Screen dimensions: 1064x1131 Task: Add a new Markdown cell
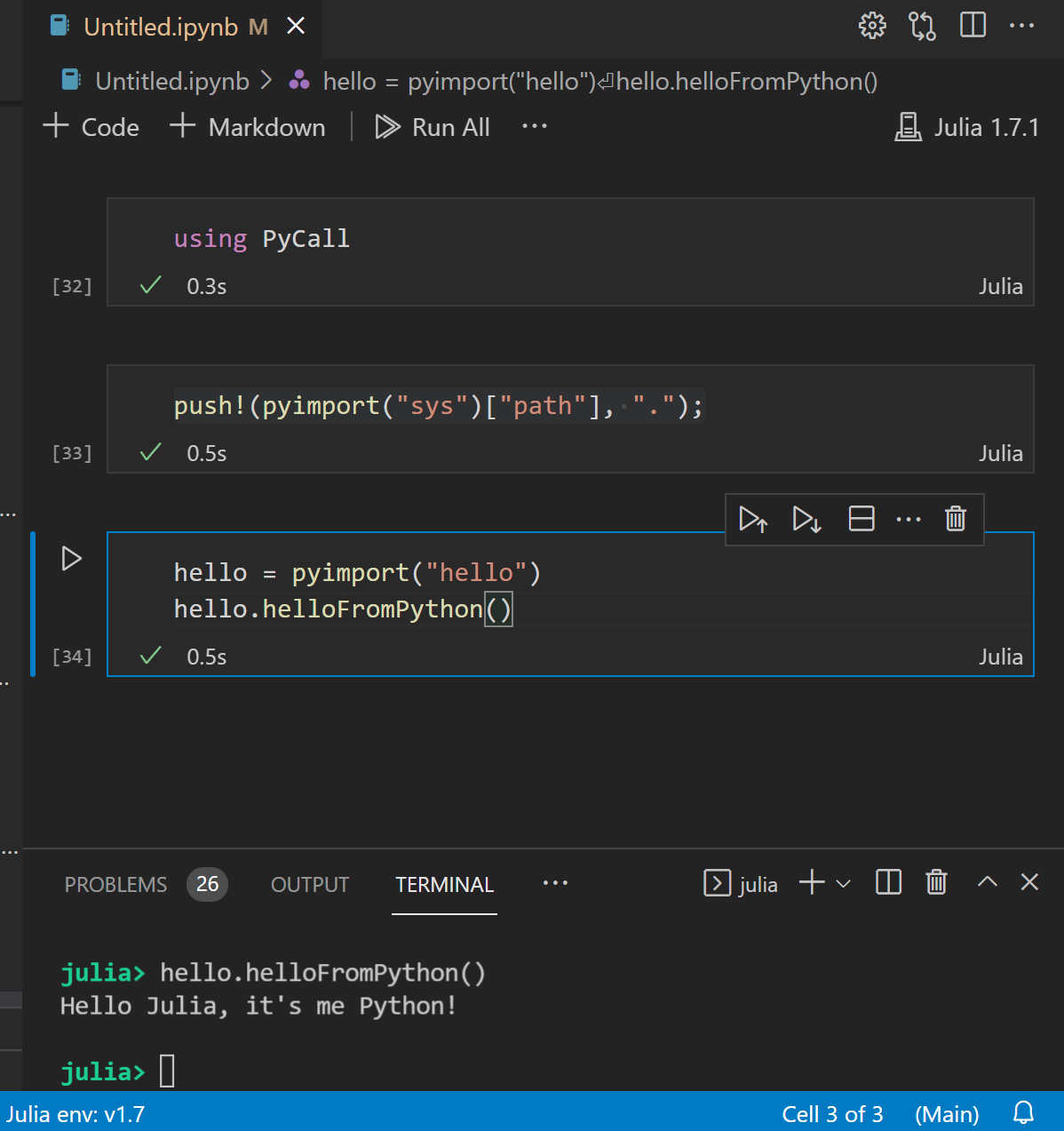tap(248, 127)
